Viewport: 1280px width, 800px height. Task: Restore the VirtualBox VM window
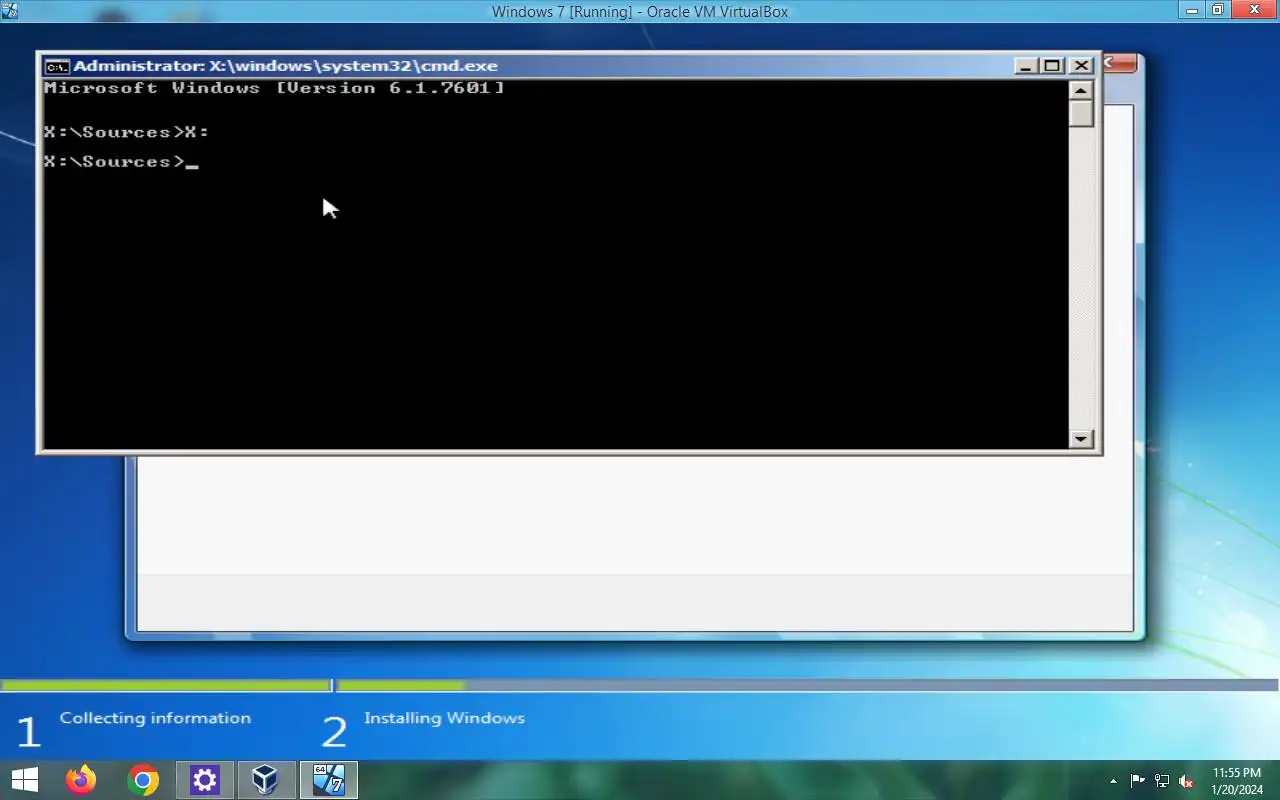1217,10
